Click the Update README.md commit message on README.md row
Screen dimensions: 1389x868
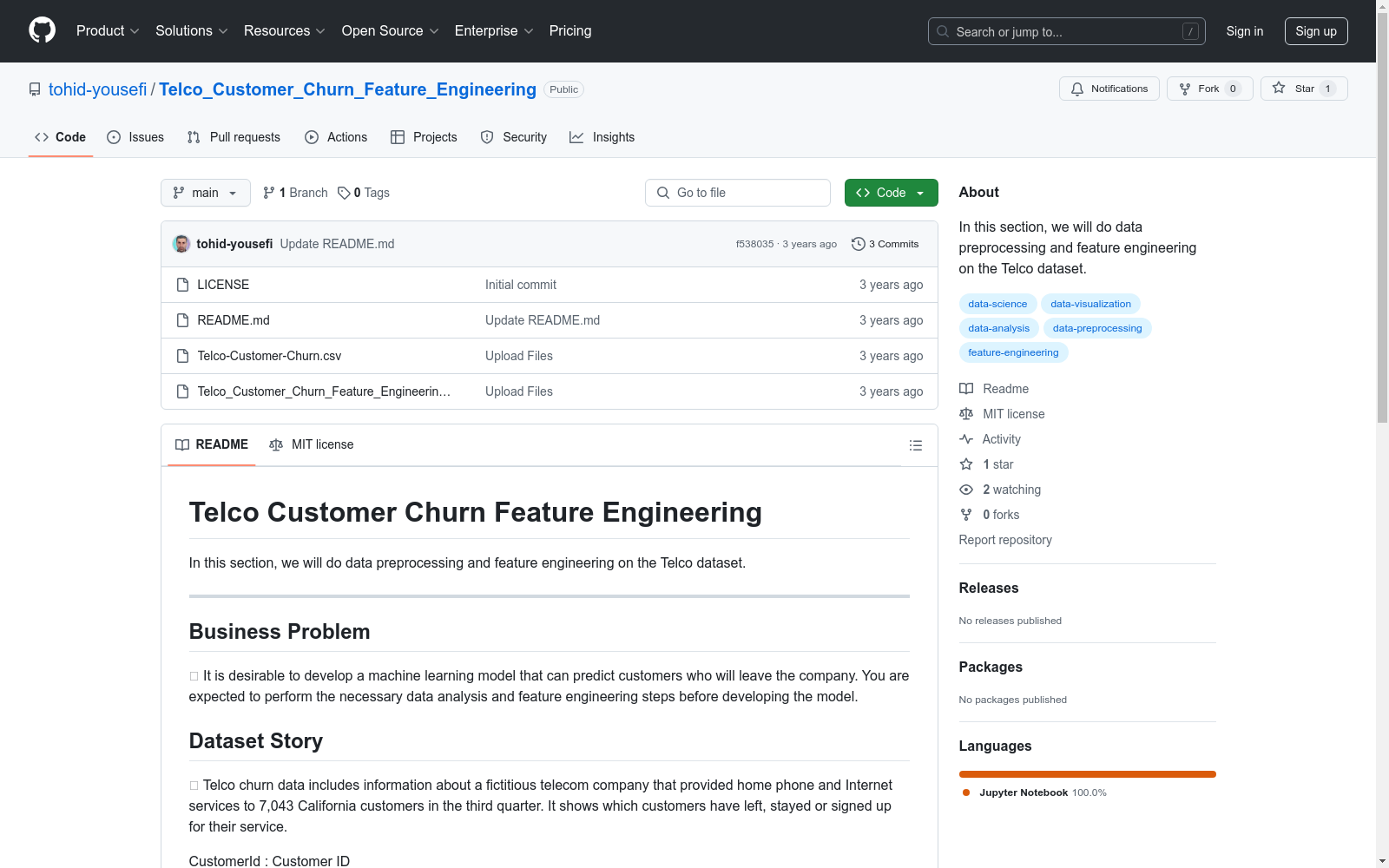pyautogui.click(x=543, y=320)
